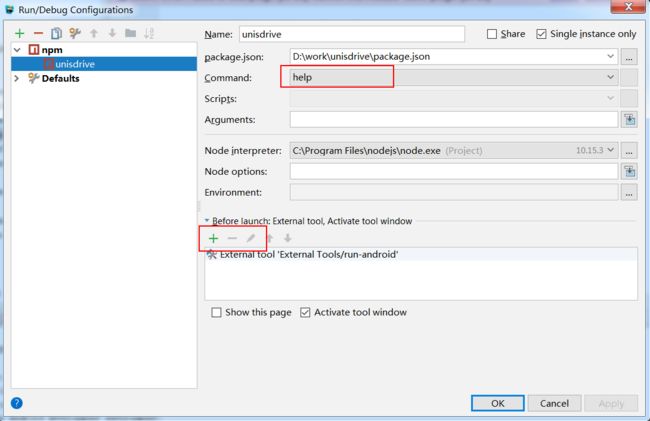Select External tool run-android launch entry
Screen dimensions: 650x421
tap(421, 254)
